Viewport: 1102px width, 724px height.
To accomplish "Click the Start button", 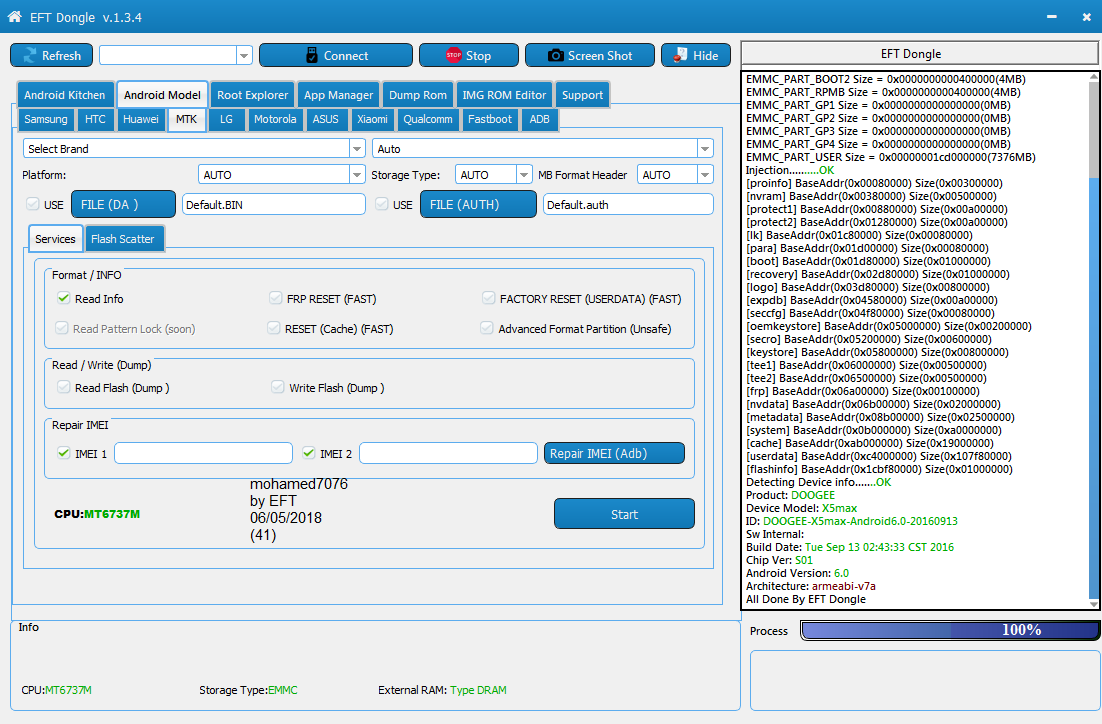I will point(624,514).
